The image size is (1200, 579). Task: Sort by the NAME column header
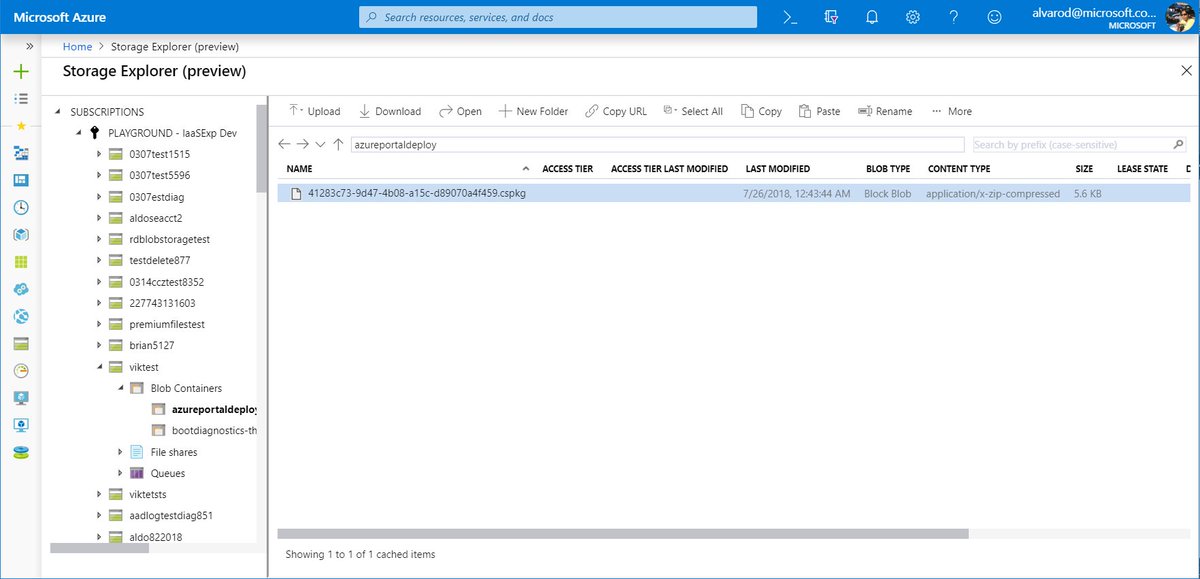[300, 169]
